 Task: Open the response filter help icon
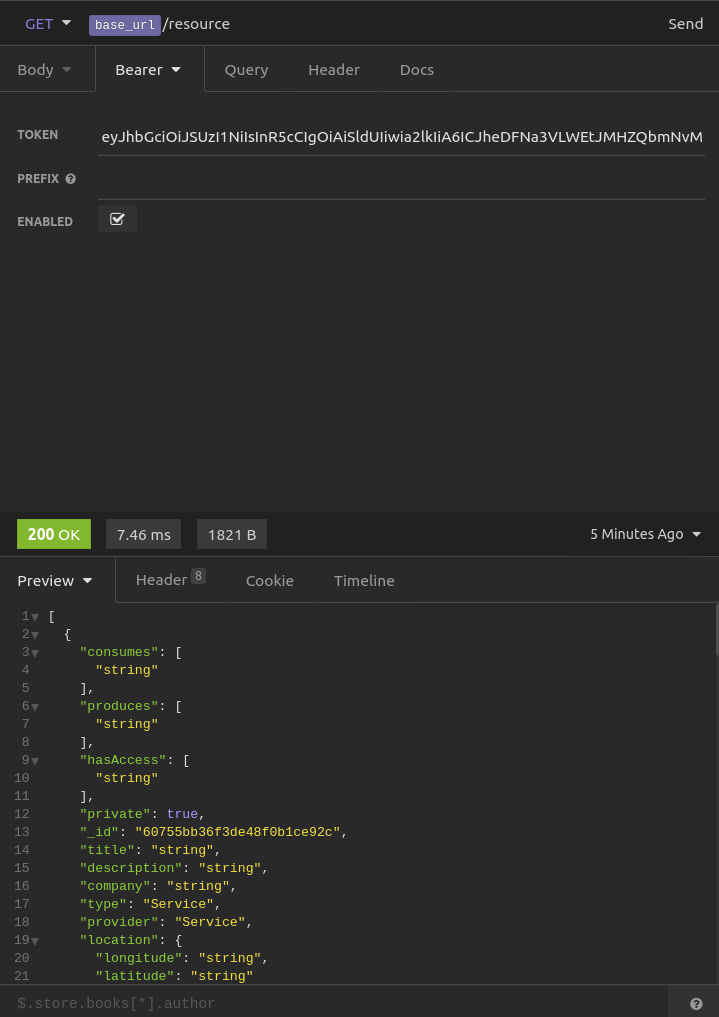(696, 1004)
